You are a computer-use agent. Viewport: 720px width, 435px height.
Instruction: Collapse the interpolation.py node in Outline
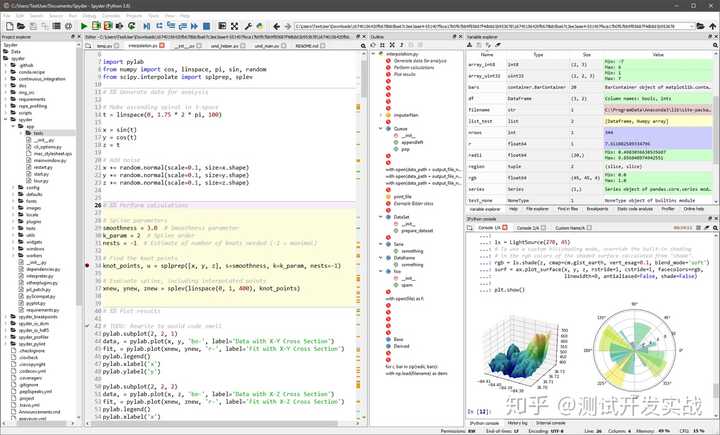pos(375,54)
